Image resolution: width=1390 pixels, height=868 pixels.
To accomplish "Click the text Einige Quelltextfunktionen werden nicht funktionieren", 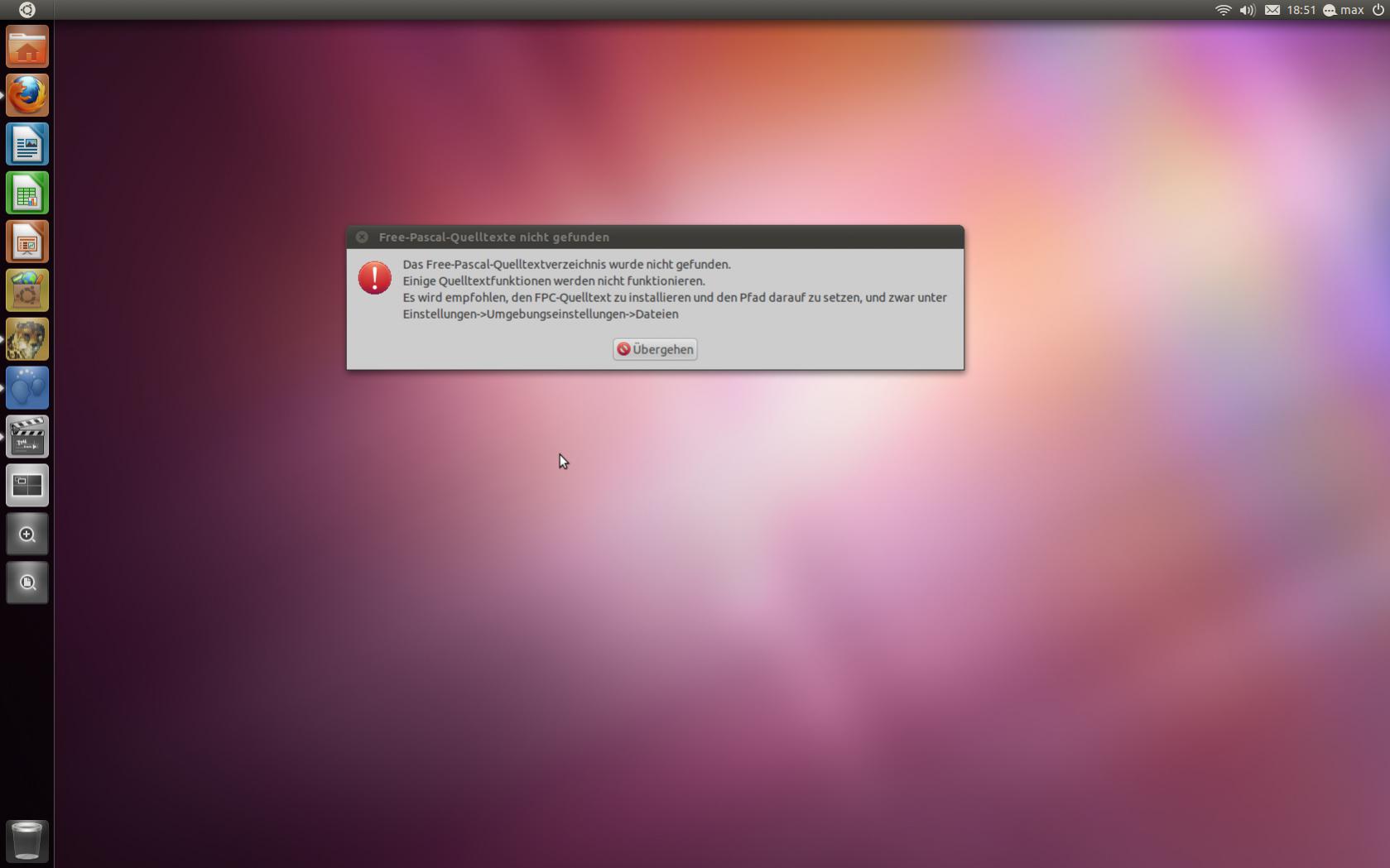I will (554, 281).
